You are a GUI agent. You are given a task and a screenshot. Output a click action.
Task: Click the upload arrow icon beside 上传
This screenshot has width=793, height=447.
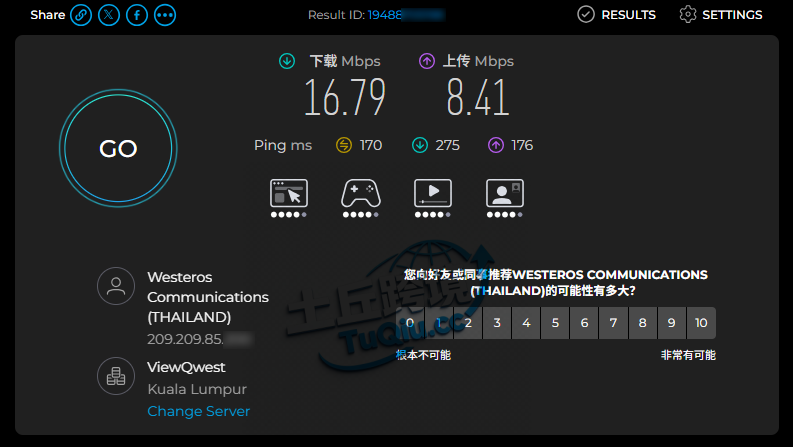click(x=427, y=61)
